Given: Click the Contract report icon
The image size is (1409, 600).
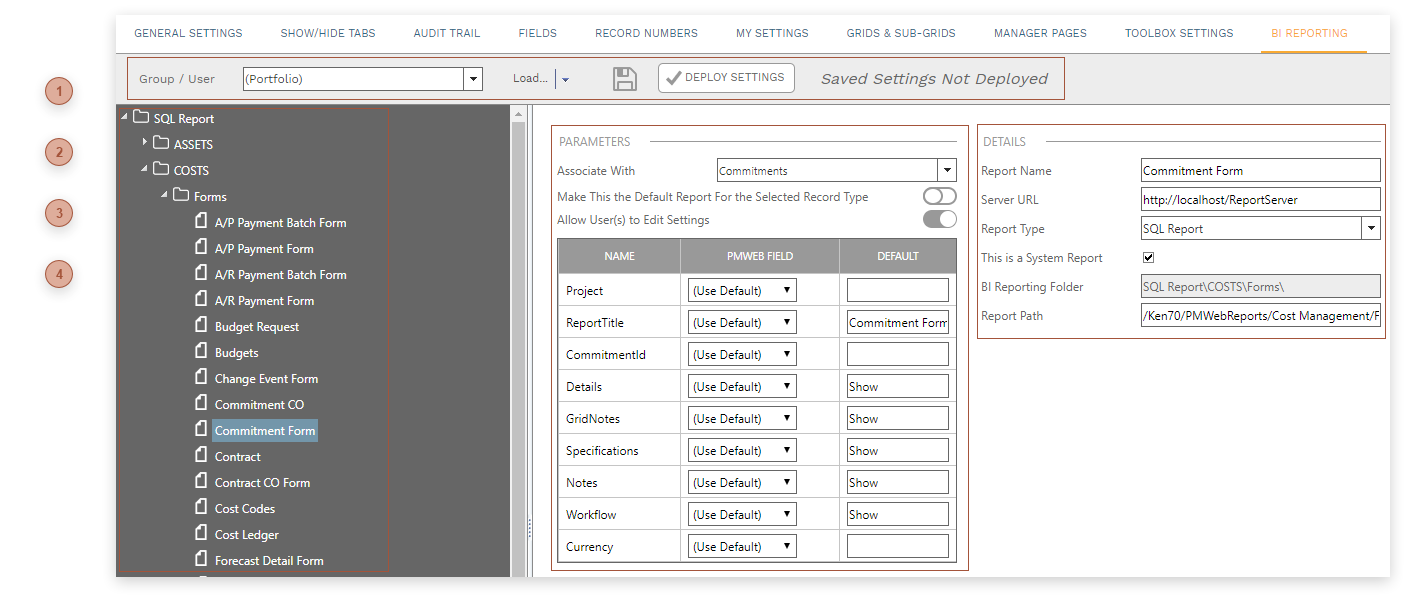Looking at the screenshot, I should pos(199,455).
